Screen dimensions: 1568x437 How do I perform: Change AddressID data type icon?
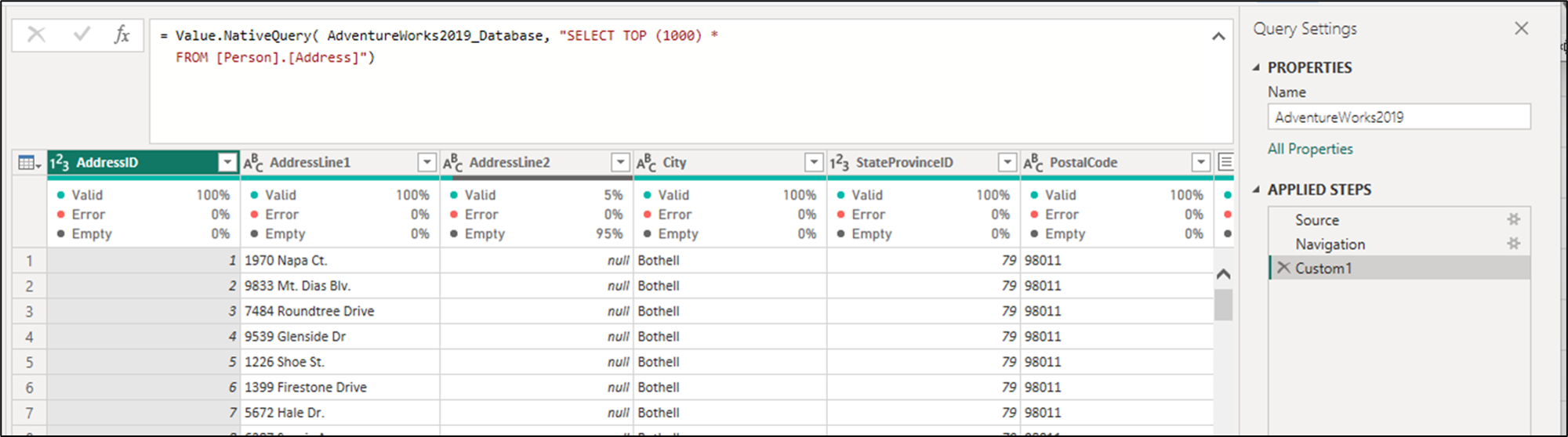pos(60,163)
